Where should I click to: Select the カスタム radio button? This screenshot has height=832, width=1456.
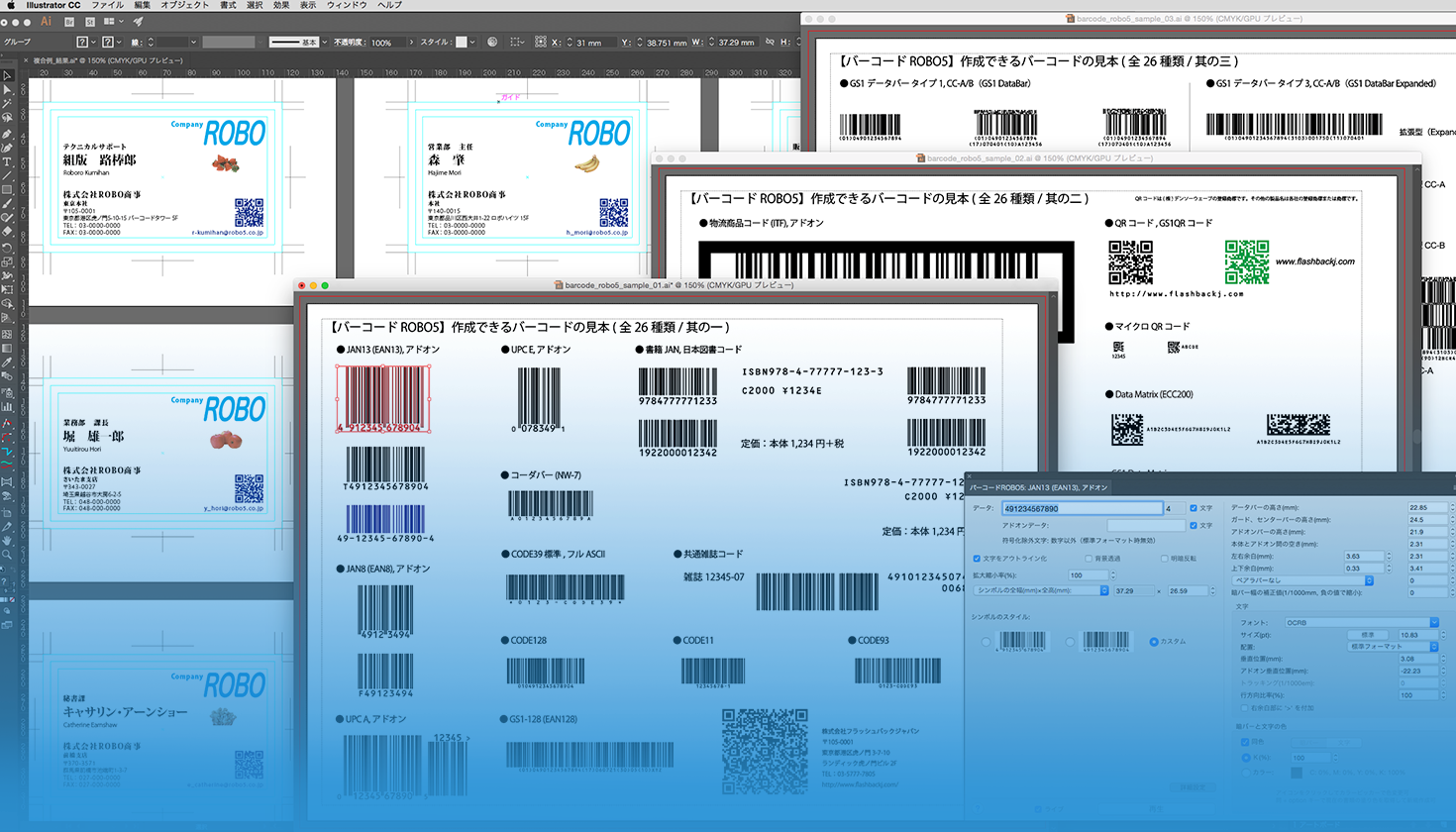click(1154, 642)
